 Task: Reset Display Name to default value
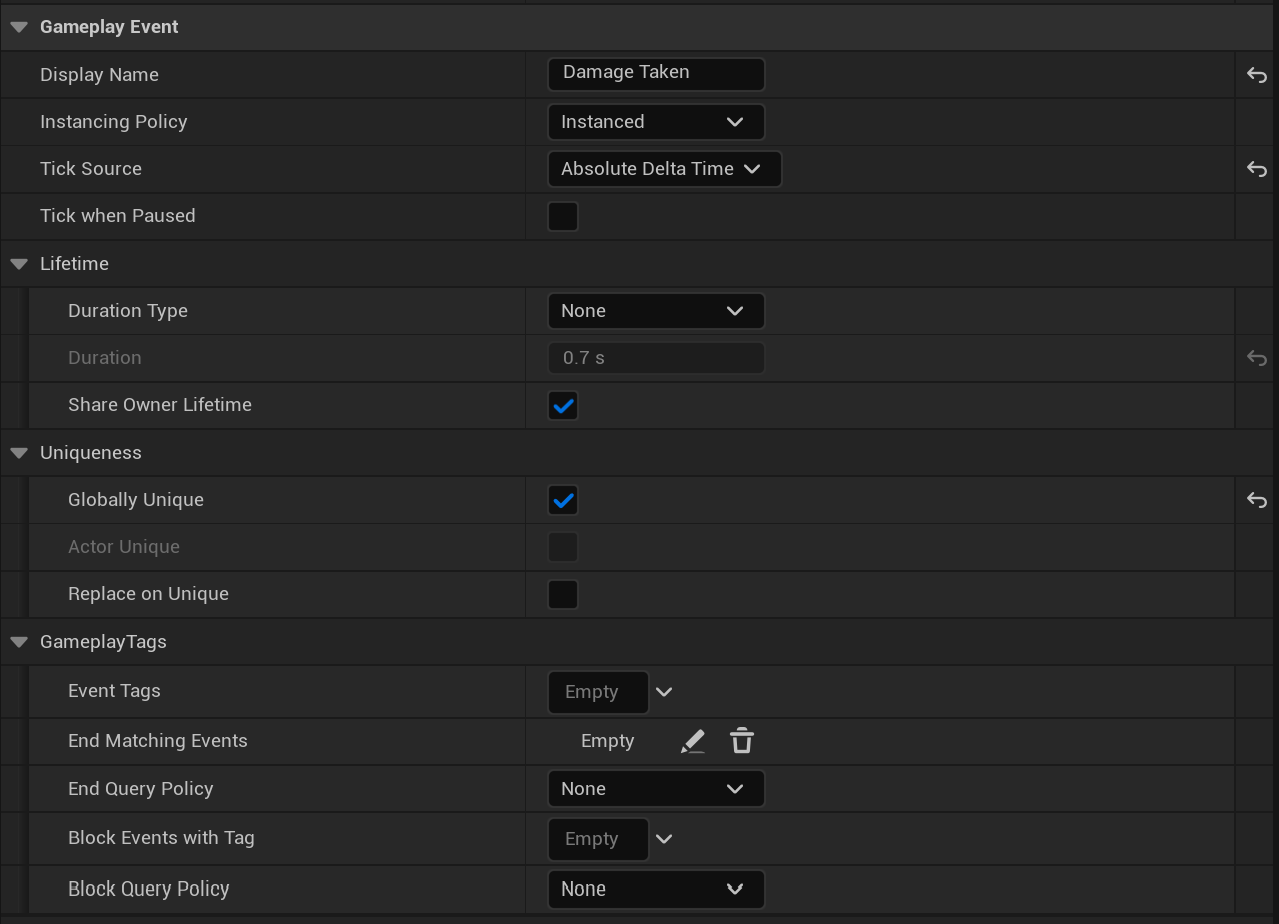(x=1257, y=75)
